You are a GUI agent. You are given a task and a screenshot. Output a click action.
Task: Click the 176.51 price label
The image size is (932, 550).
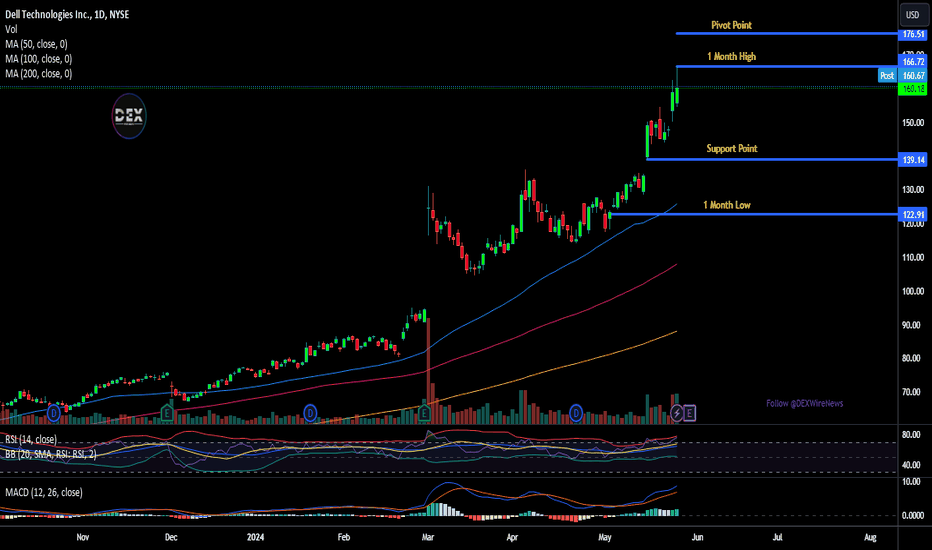913,34
